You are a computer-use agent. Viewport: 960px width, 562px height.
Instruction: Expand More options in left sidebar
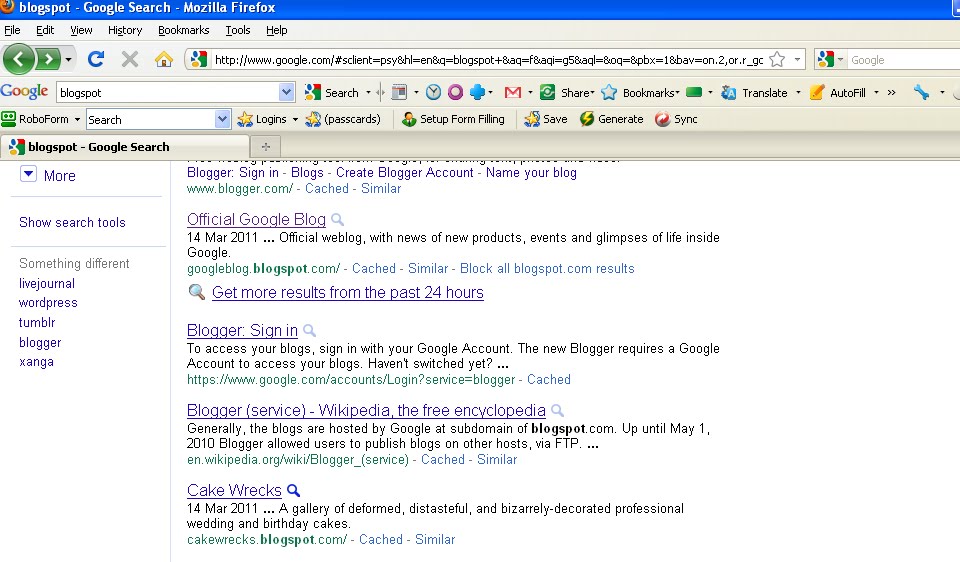tap(48, 175)
